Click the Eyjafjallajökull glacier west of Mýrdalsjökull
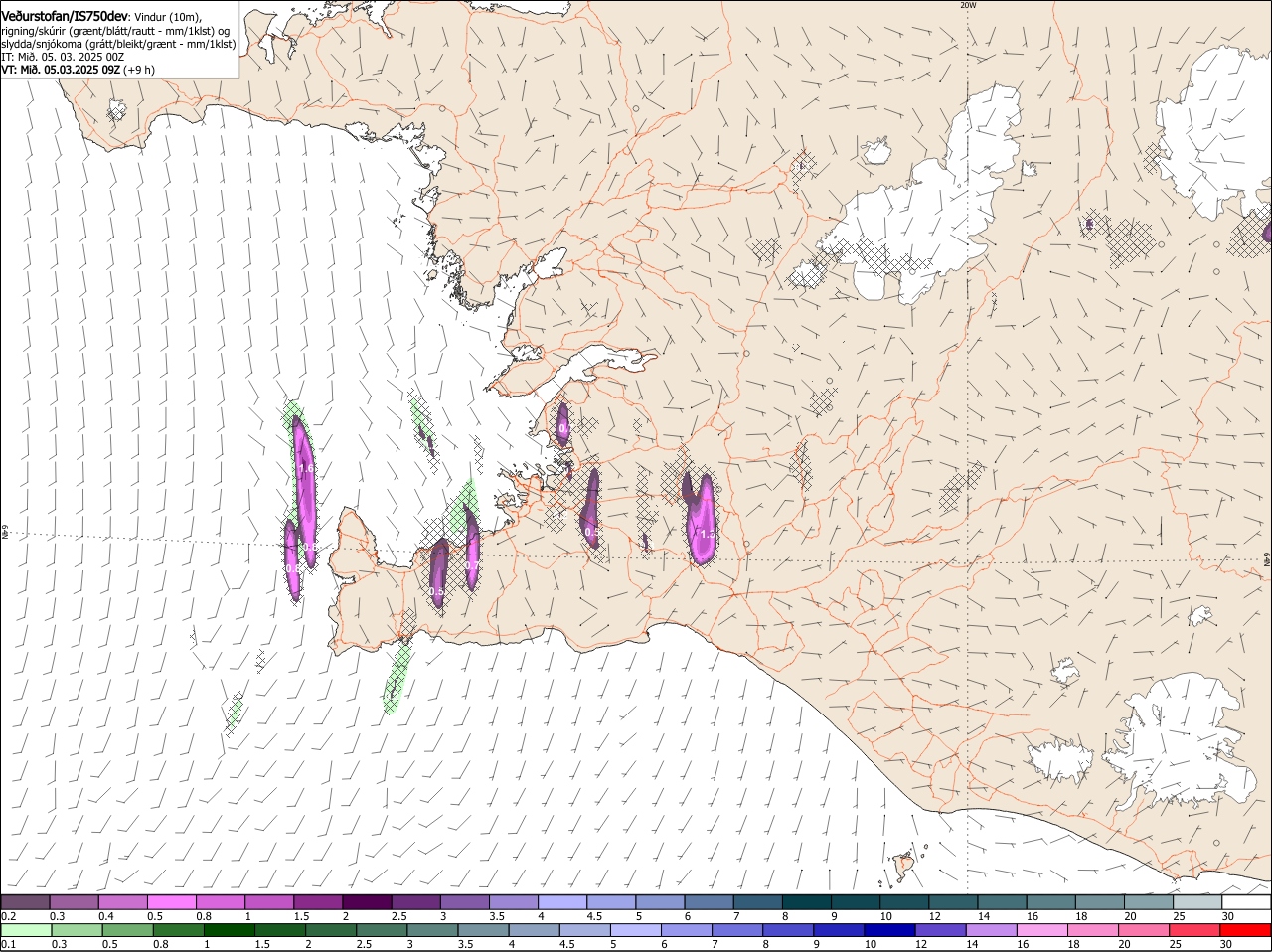Screen dimensions: 1272x952 [1061, 760]
